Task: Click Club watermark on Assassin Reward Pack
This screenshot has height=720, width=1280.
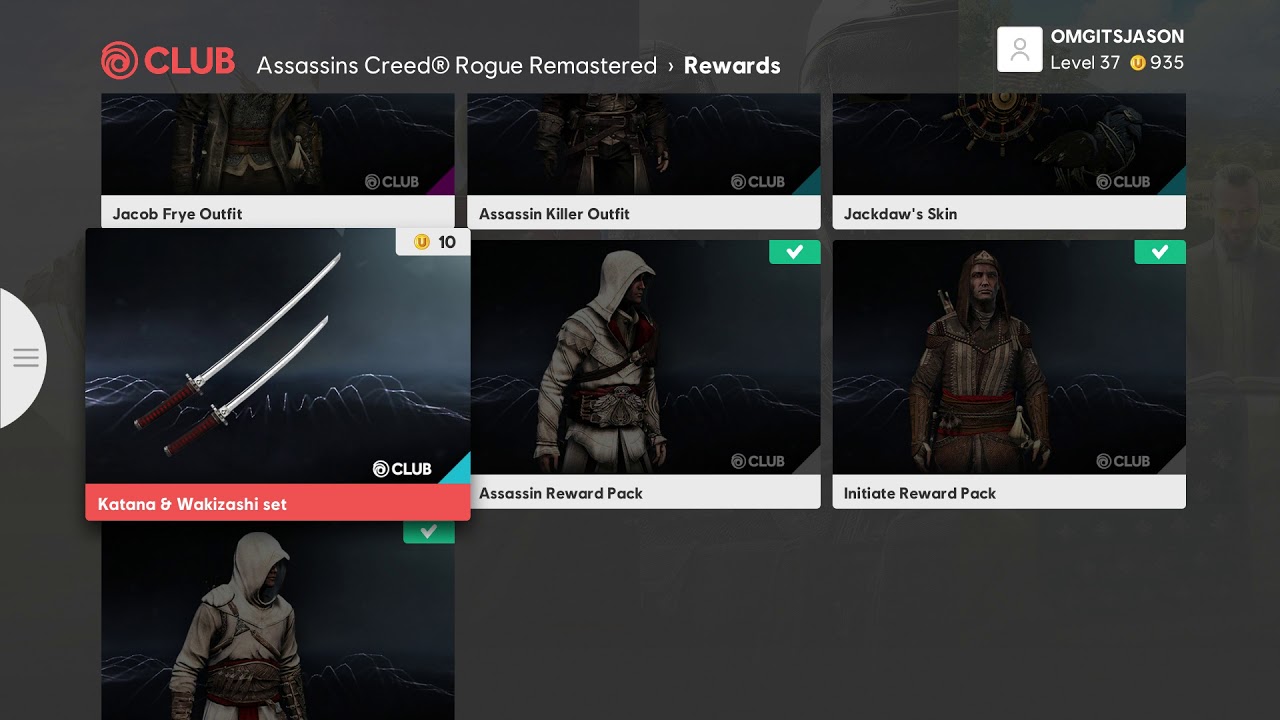Action: tap(758, 461)
